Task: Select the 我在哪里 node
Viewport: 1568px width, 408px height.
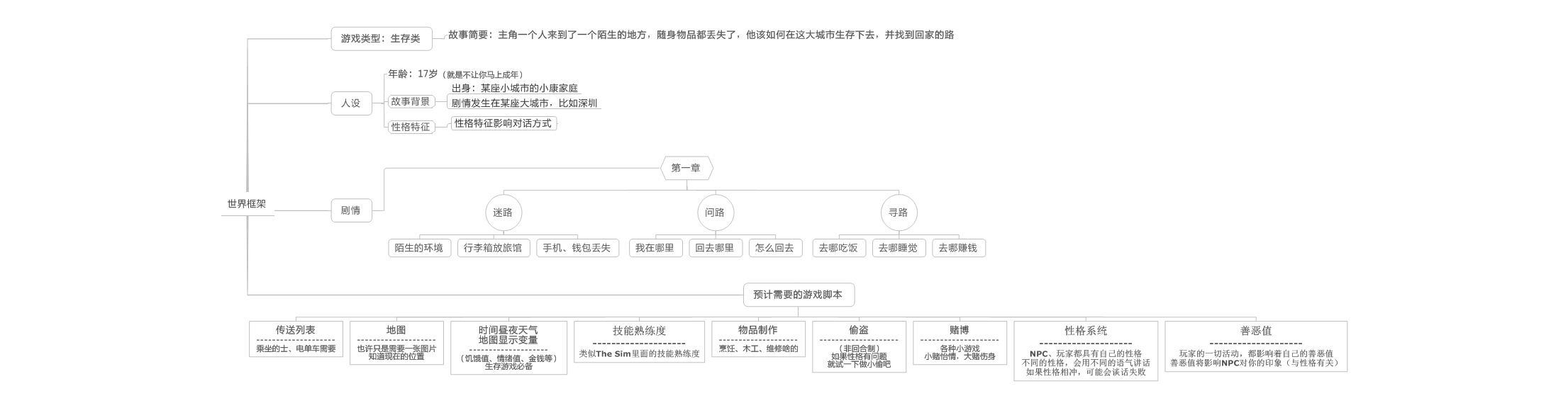Action: pos(655,248)
